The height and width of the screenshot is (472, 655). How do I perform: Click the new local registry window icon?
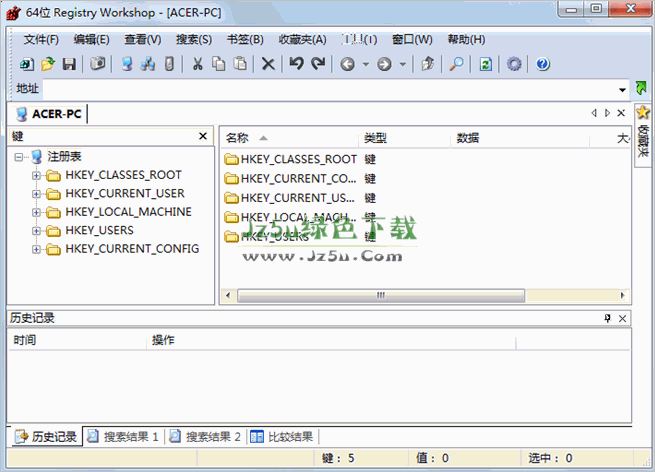coord(27,64)
